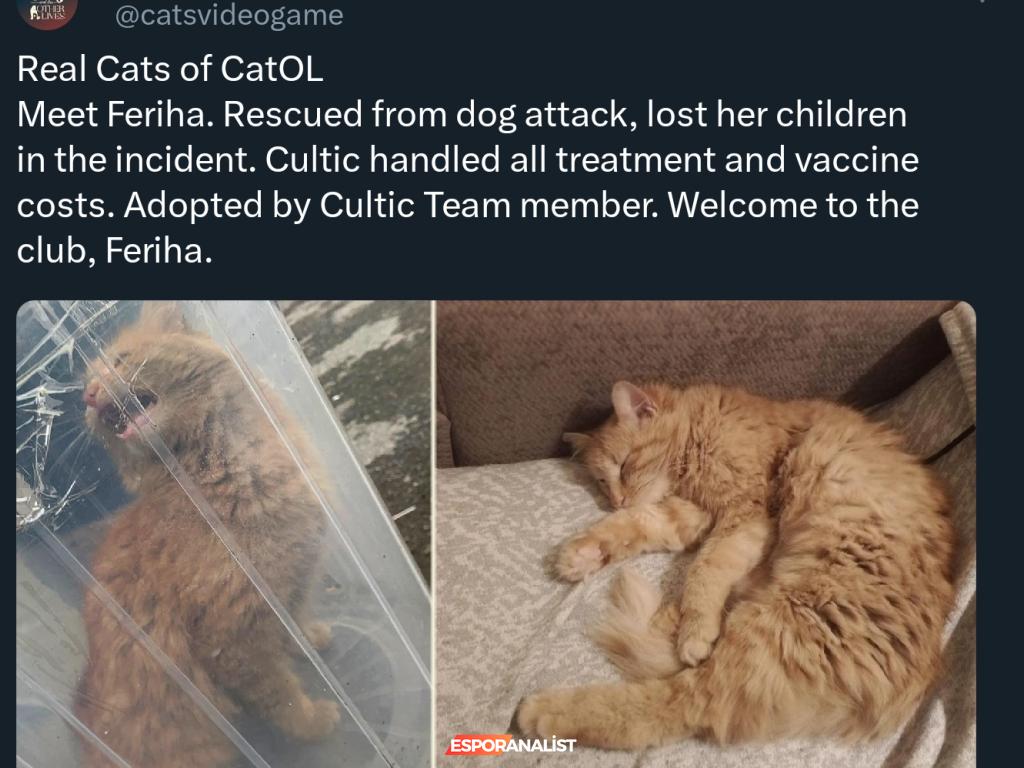Image resolution: width=1024 pixels, height=768 pixels.
Task: Open the right photo of the sleeping cat
Action: tap(706, 534)
